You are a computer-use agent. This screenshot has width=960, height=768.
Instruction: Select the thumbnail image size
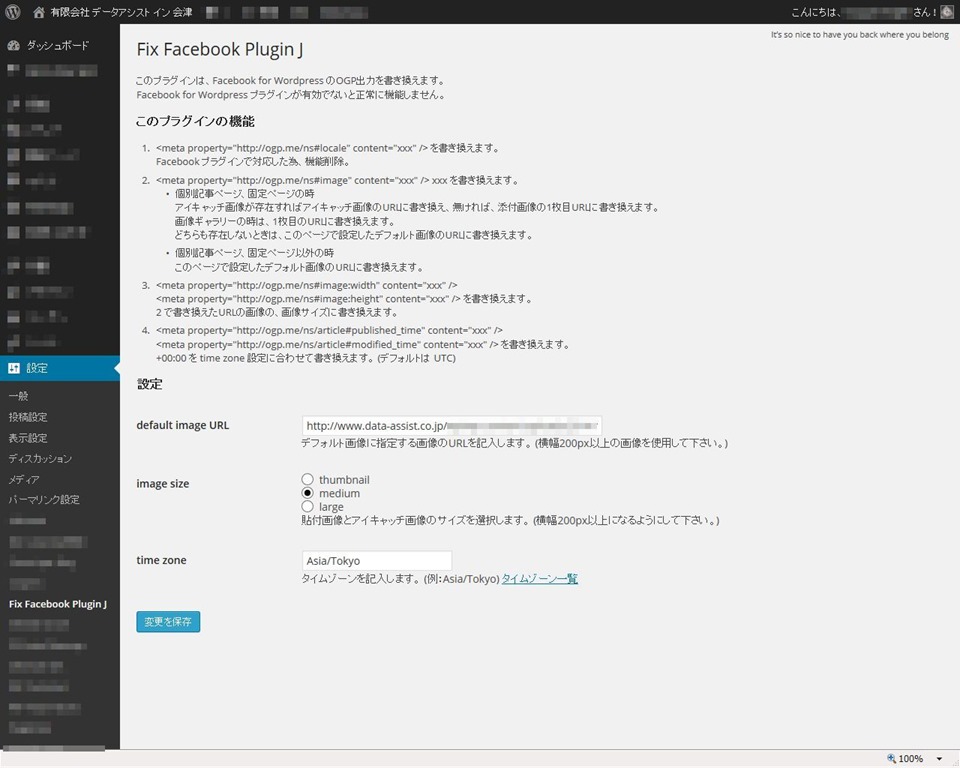307,479
